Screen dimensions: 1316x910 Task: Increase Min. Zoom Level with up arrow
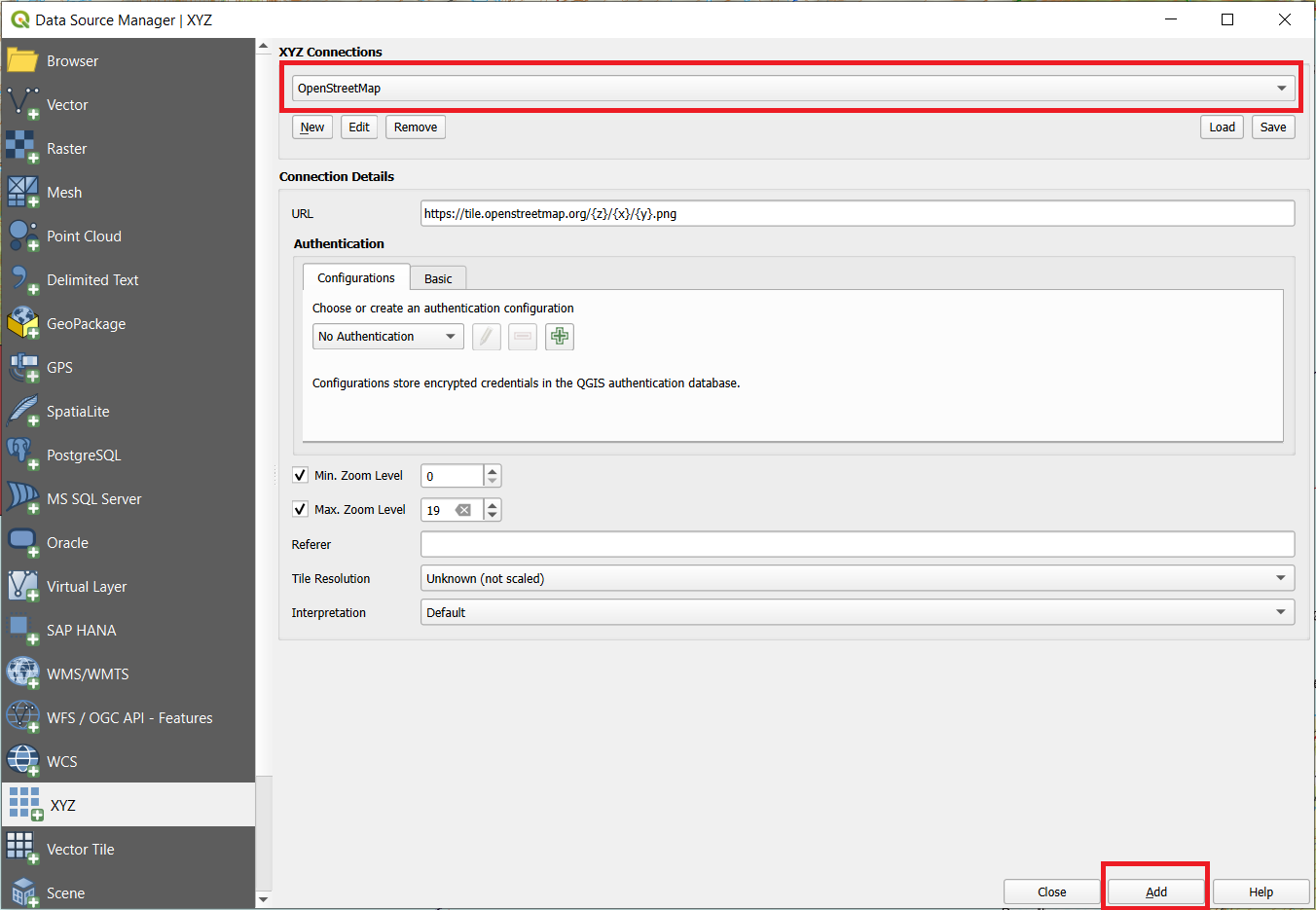click(x=493, y=470)
